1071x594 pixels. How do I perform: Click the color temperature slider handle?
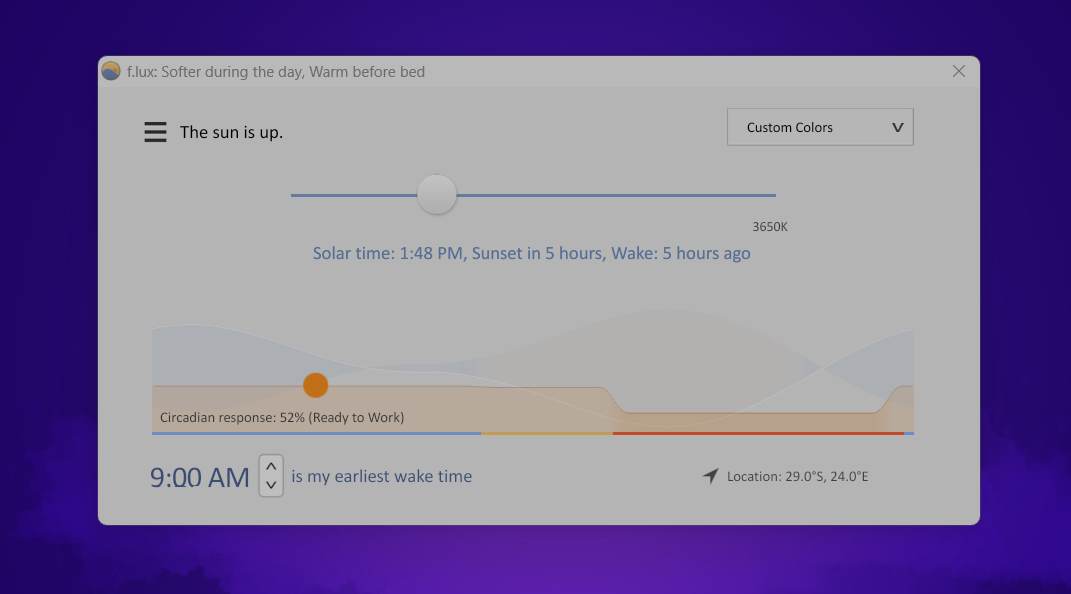436,194
